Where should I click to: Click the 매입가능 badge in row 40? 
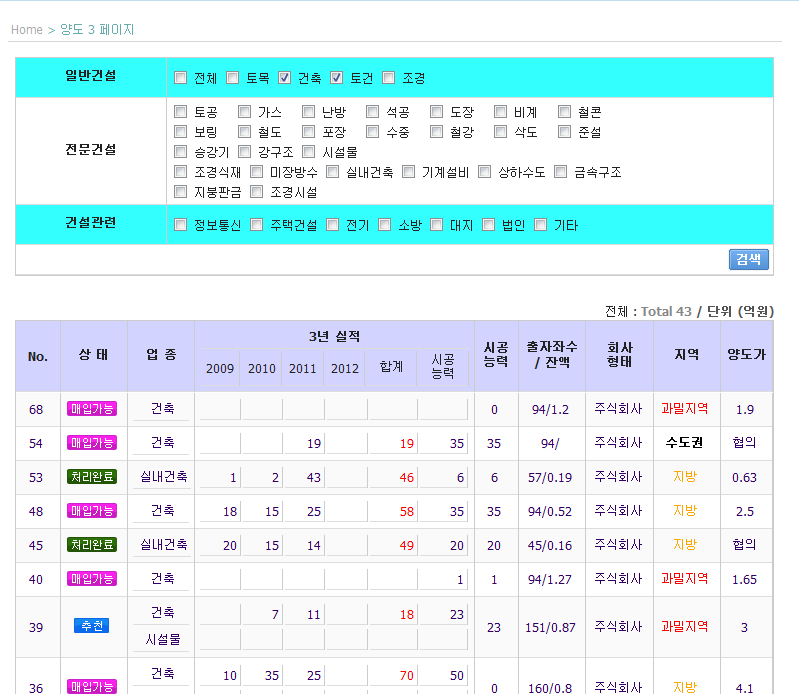coord(92,579)
